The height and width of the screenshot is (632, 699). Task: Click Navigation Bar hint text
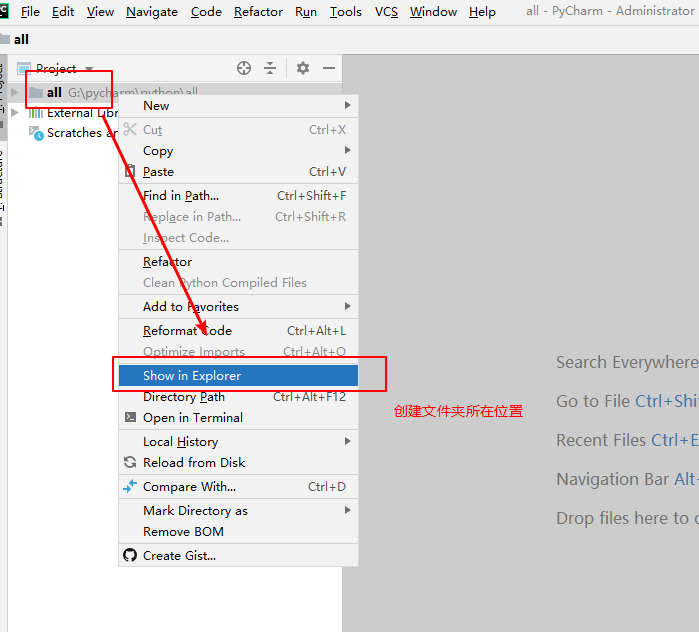coord(627,479)
